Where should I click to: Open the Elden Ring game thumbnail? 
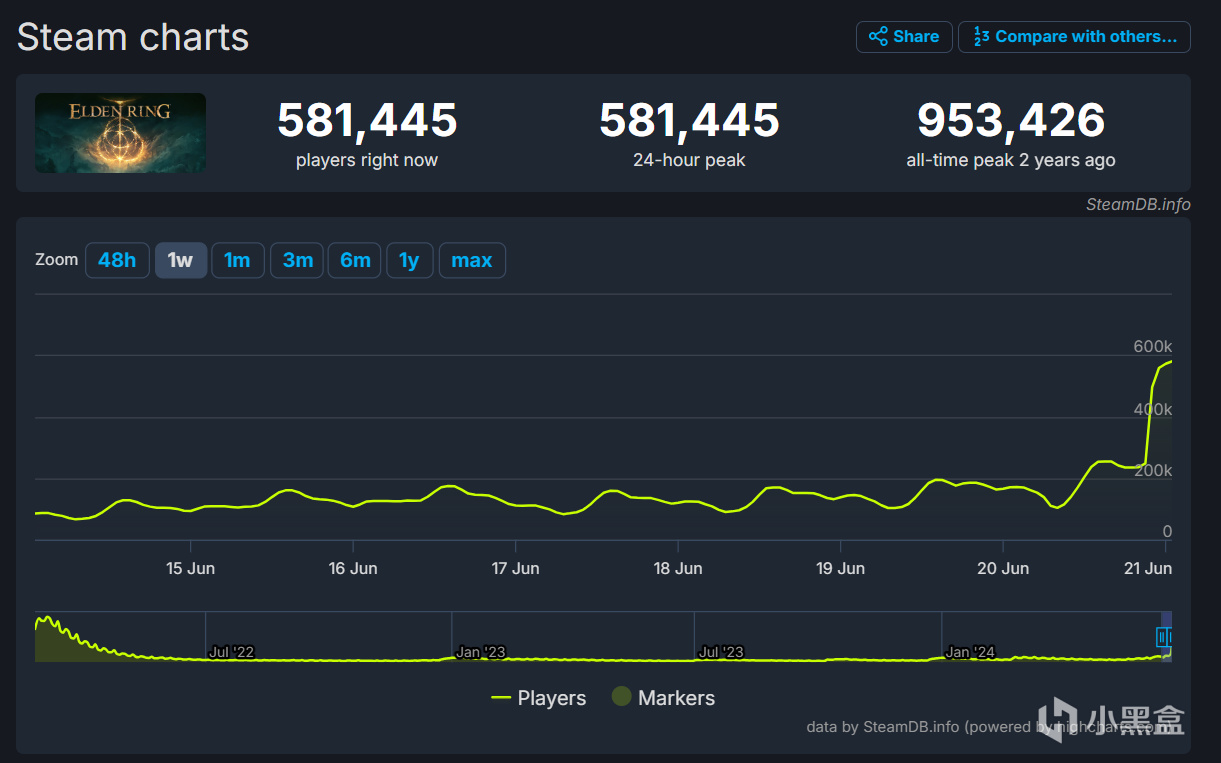121,133
